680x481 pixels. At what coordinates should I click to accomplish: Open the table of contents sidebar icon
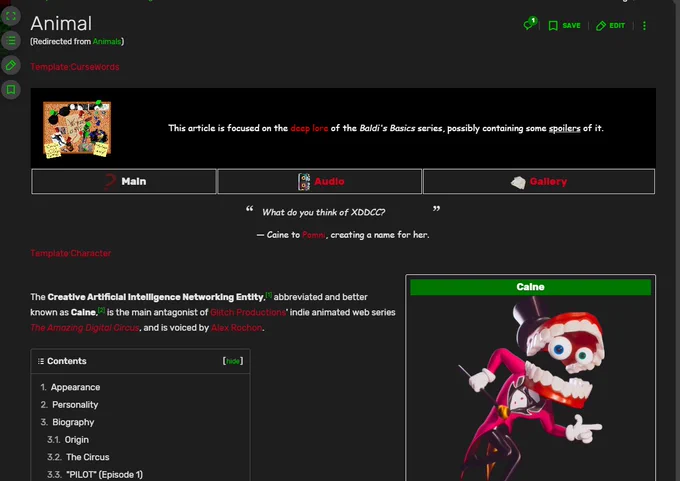pyautogui.click(x=11, y=41)
